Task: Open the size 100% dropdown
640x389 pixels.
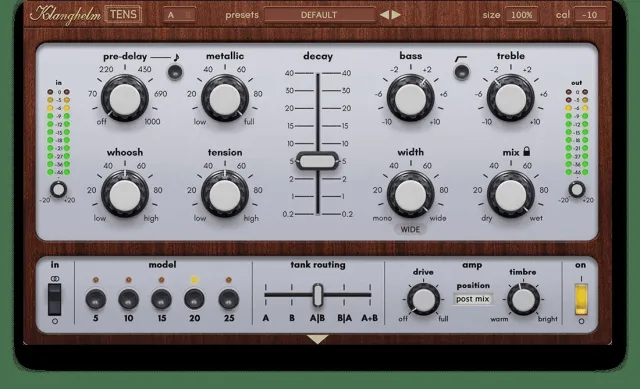Action: click(x=521, y=15)
